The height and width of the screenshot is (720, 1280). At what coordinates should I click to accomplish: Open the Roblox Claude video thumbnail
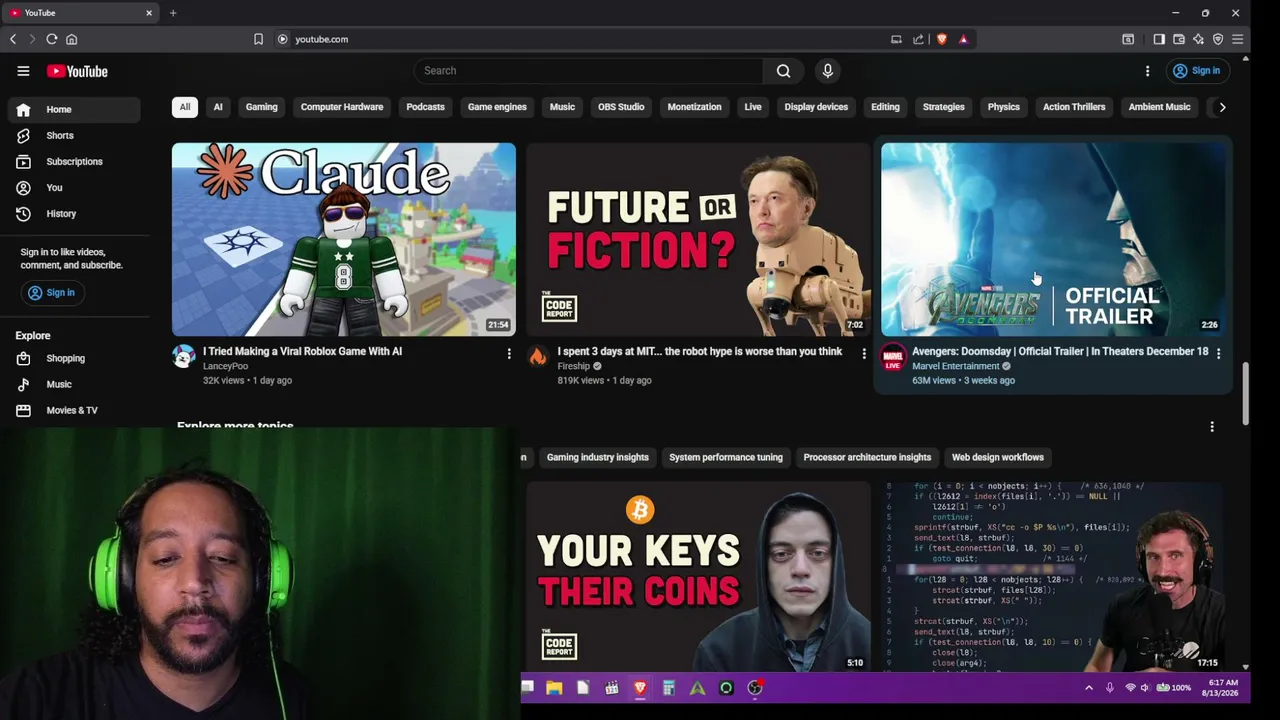point(344,239)
